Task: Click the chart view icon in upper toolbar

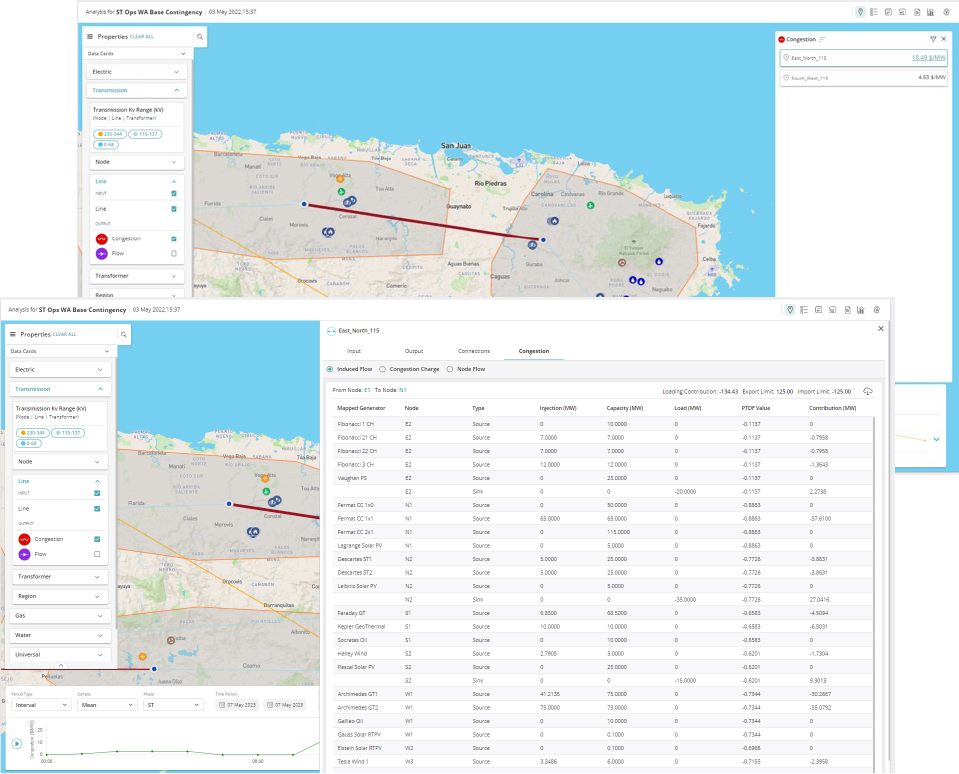Action: (930, 12)
